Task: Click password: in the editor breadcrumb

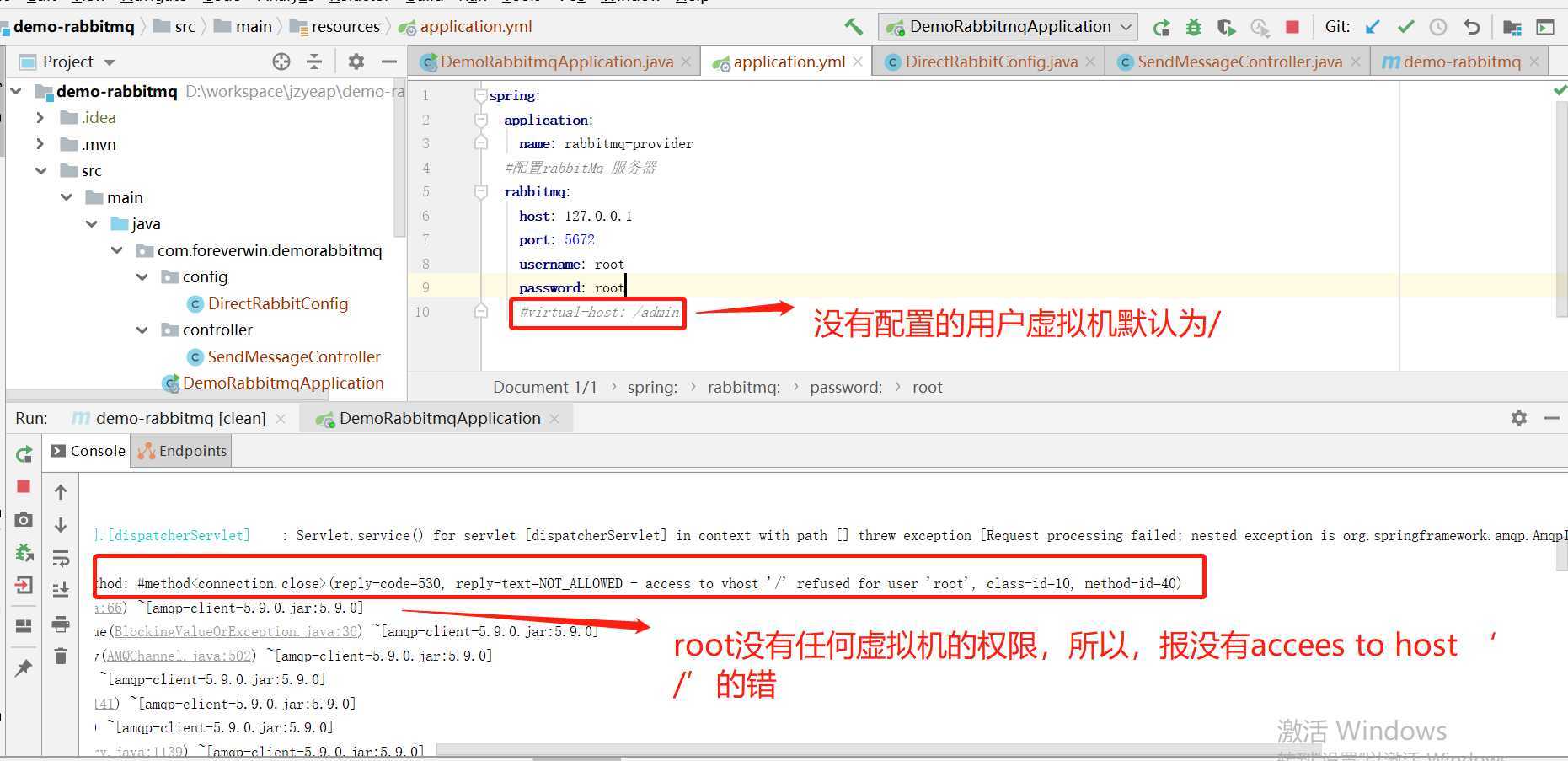Action: coord(846,387)
